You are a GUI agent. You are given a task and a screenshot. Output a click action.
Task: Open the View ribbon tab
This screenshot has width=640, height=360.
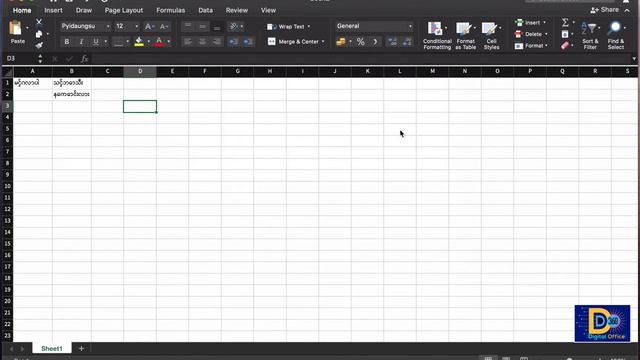coord(268,10)
